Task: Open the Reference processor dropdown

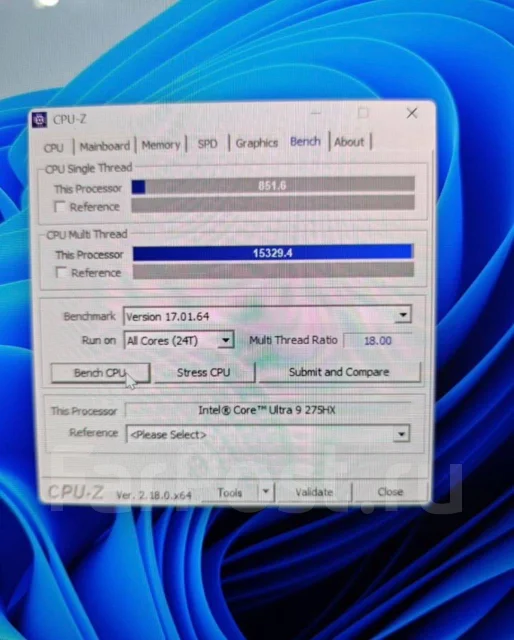Action: [268, 434]
